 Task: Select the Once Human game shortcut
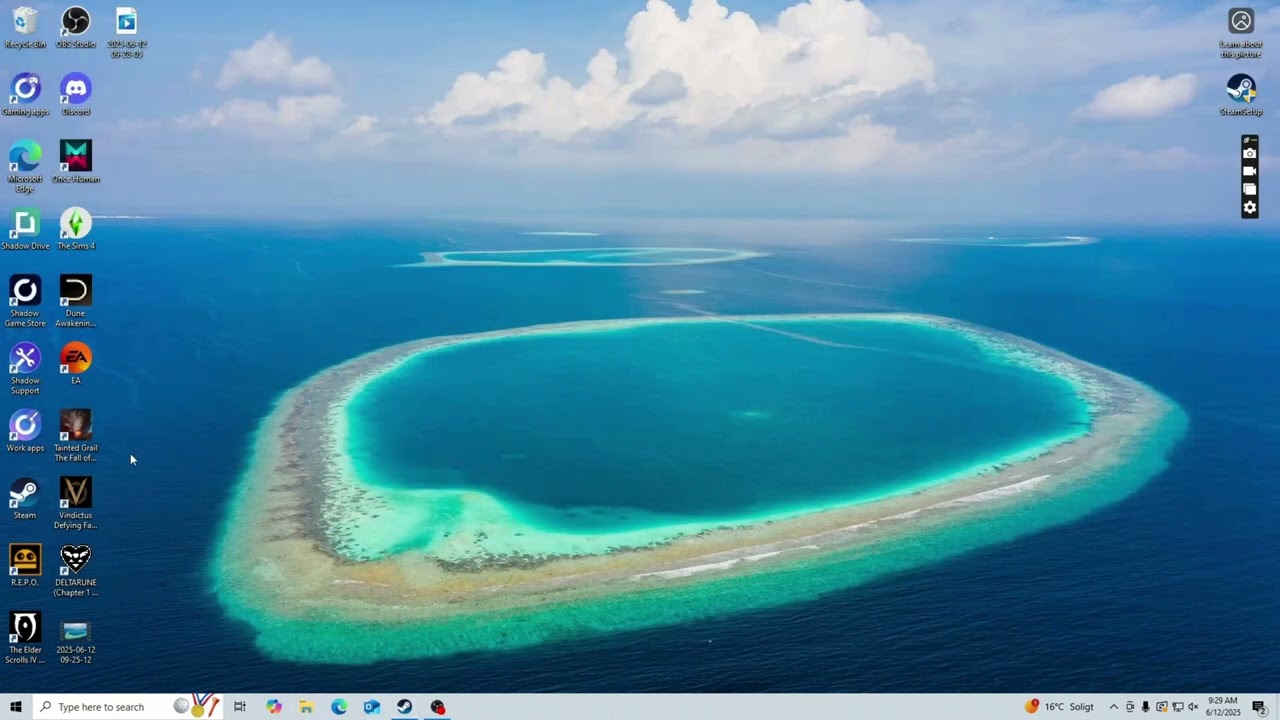pyautogui.click(x=76, y=161)
